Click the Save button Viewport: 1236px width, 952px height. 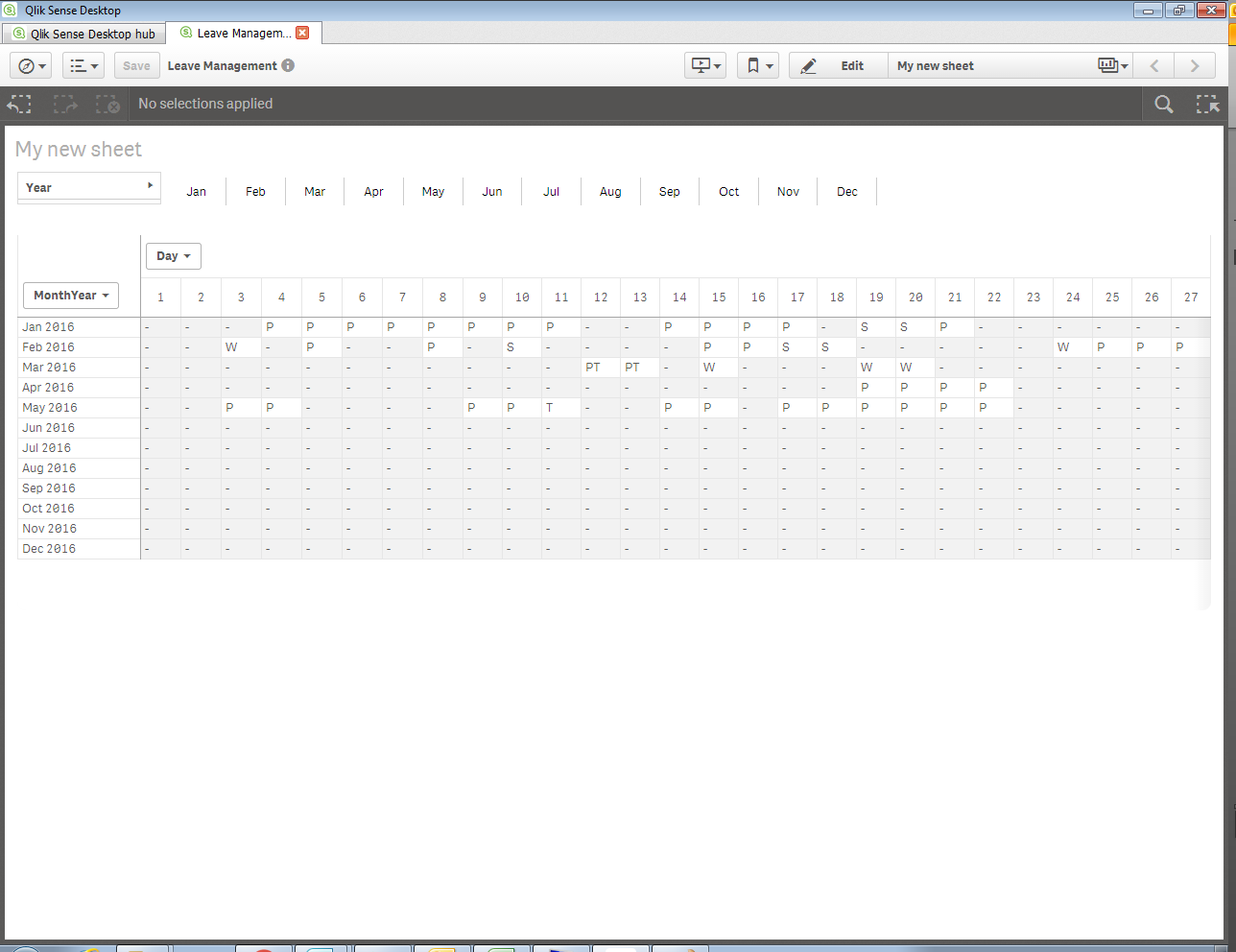[x=137, y=65]
